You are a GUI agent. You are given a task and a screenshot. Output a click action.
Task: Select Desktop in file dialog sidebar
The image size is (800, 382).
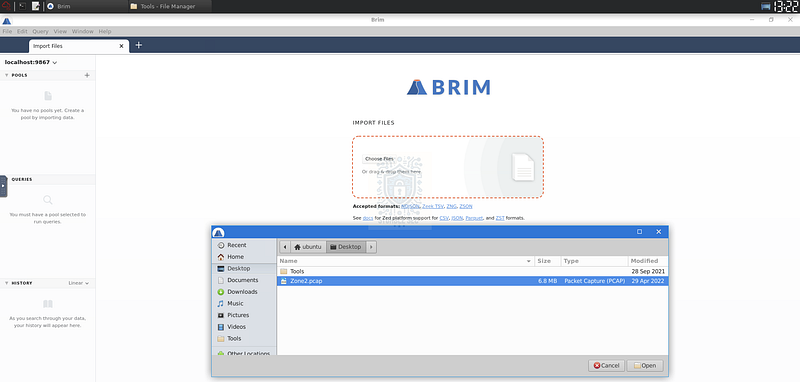243,268
